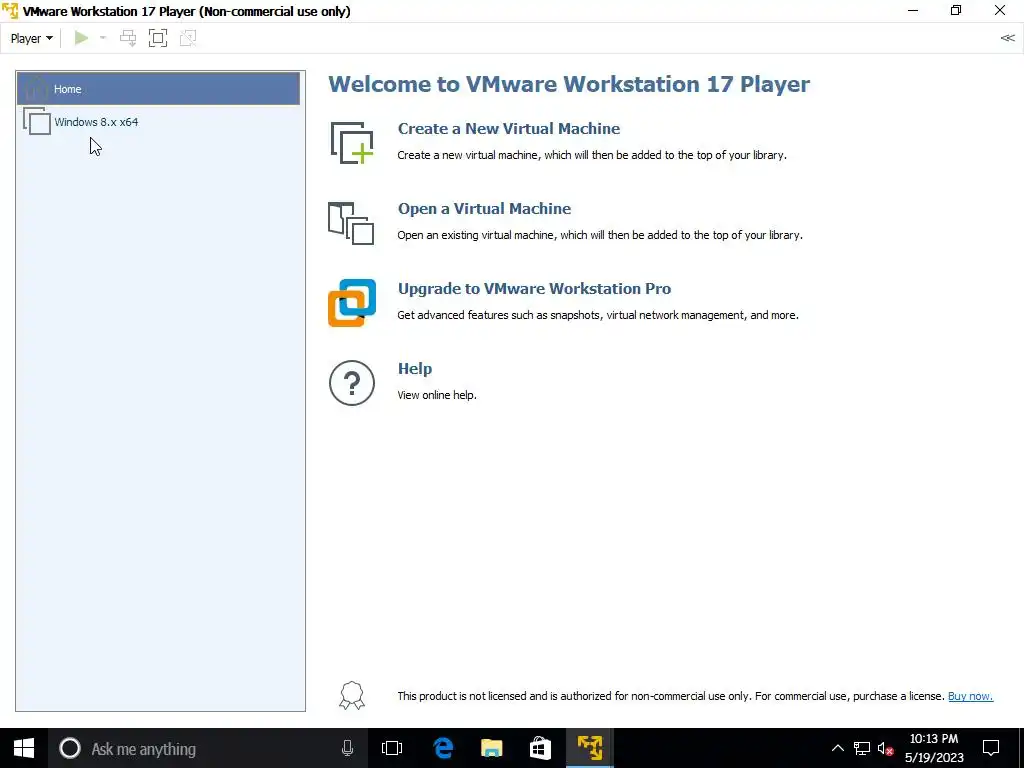1024x768 pixels.
Task: Click the VMware logo in the title bar
Action: click(x=10, y=10)
